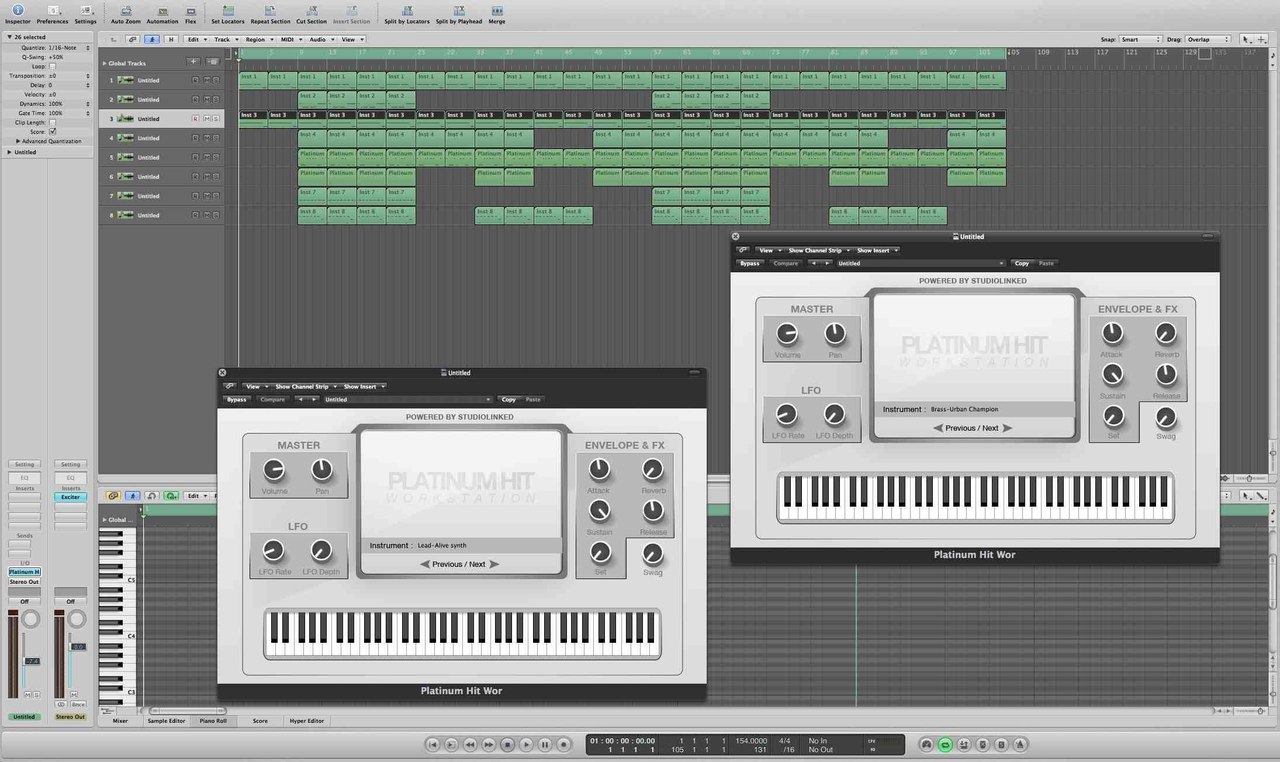
Task: Click the Repeat Section icon
Action: coord(270,13)
